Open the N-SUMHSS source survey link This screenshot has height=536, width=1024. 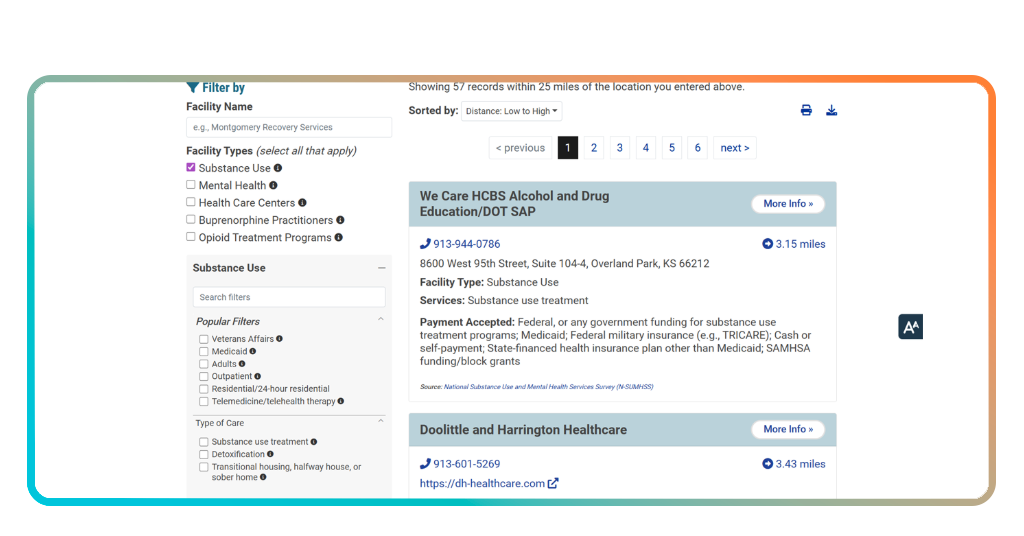[549, 386]
